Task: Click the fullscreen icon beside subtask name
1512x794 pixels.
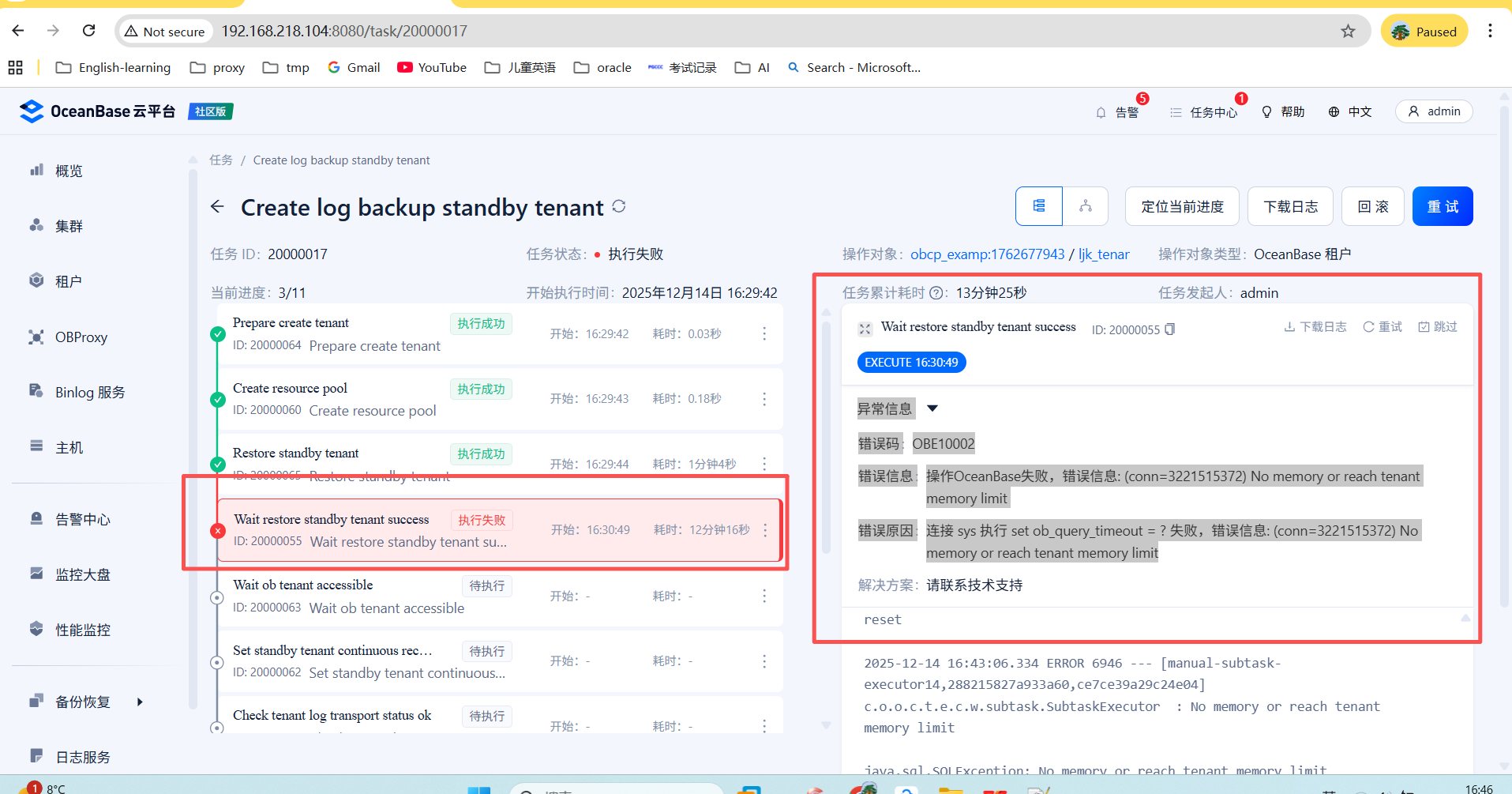Action: 865,329
